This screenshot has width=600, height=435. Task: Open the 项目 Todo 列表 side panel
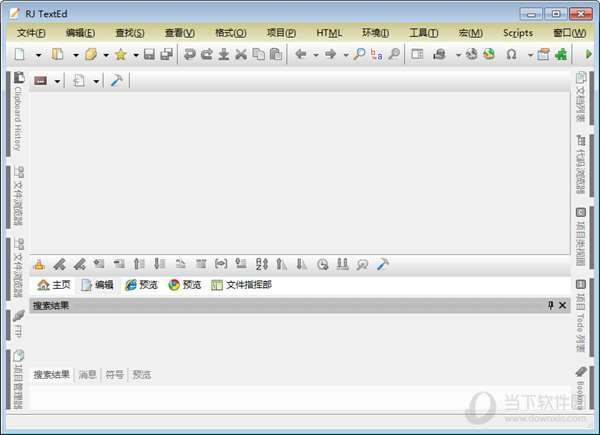coord(580,316)
